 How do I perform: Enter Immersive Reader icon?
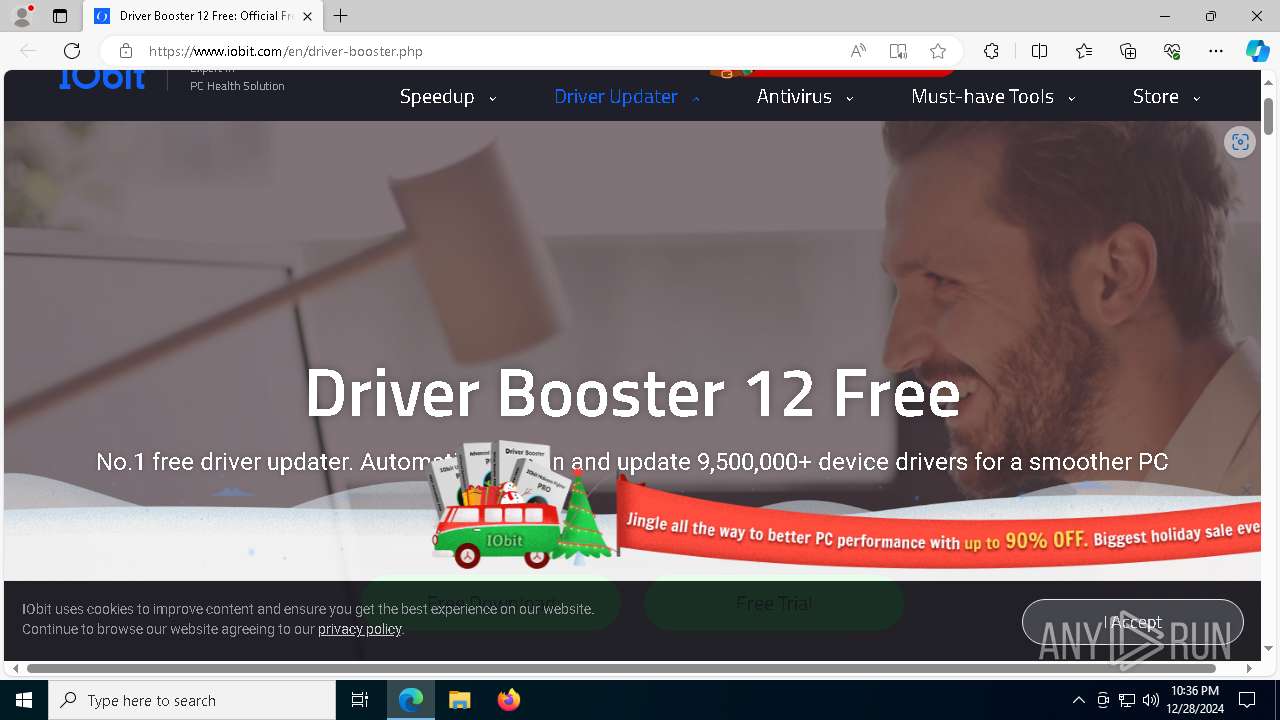pyautogui.click(x=898, y=51)
